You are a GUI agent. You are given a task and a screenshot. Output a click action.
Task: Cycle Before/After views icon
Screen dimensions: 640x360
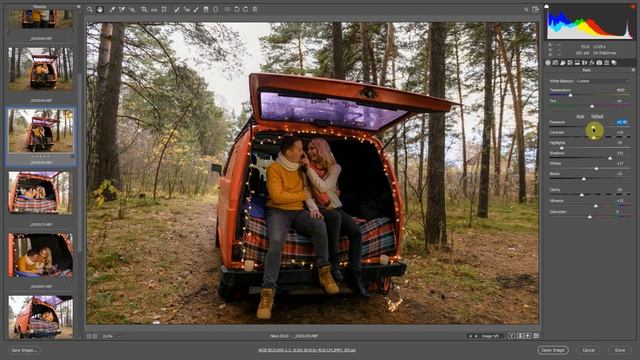pos(511,336)
